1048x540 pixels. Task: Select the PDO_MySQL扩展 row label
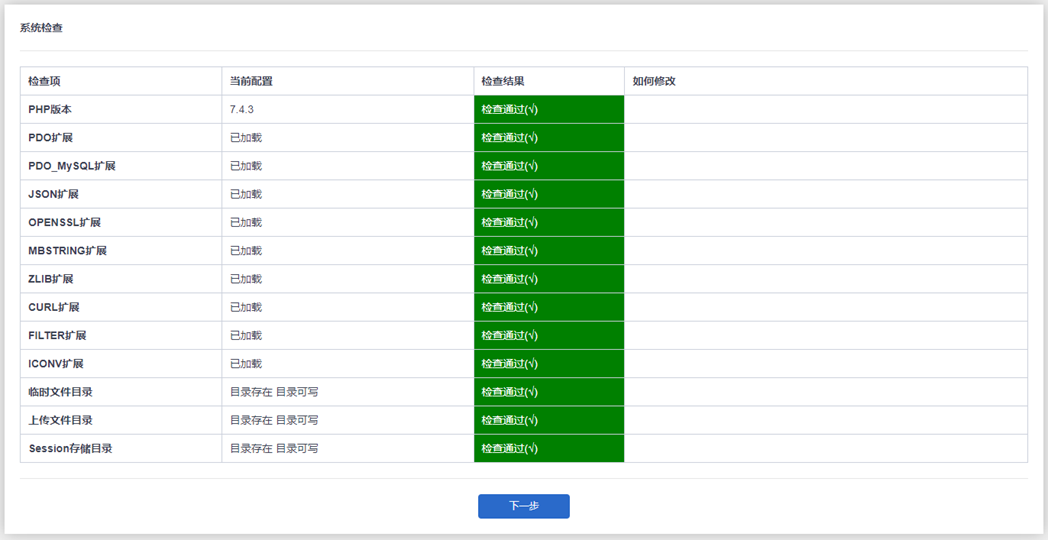click(72, 166)
